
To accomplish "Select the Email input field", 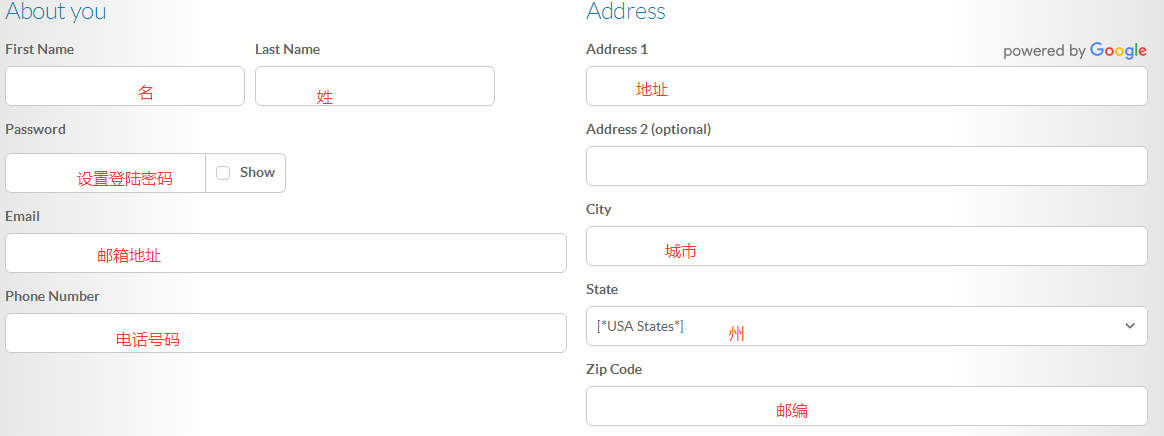I will (x=286, y=253).
